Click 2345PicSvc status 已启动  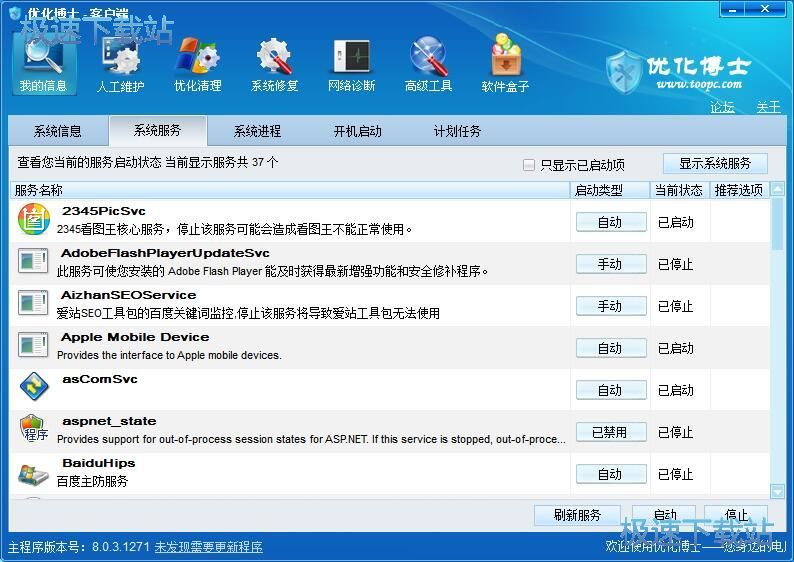click(676, 222)
